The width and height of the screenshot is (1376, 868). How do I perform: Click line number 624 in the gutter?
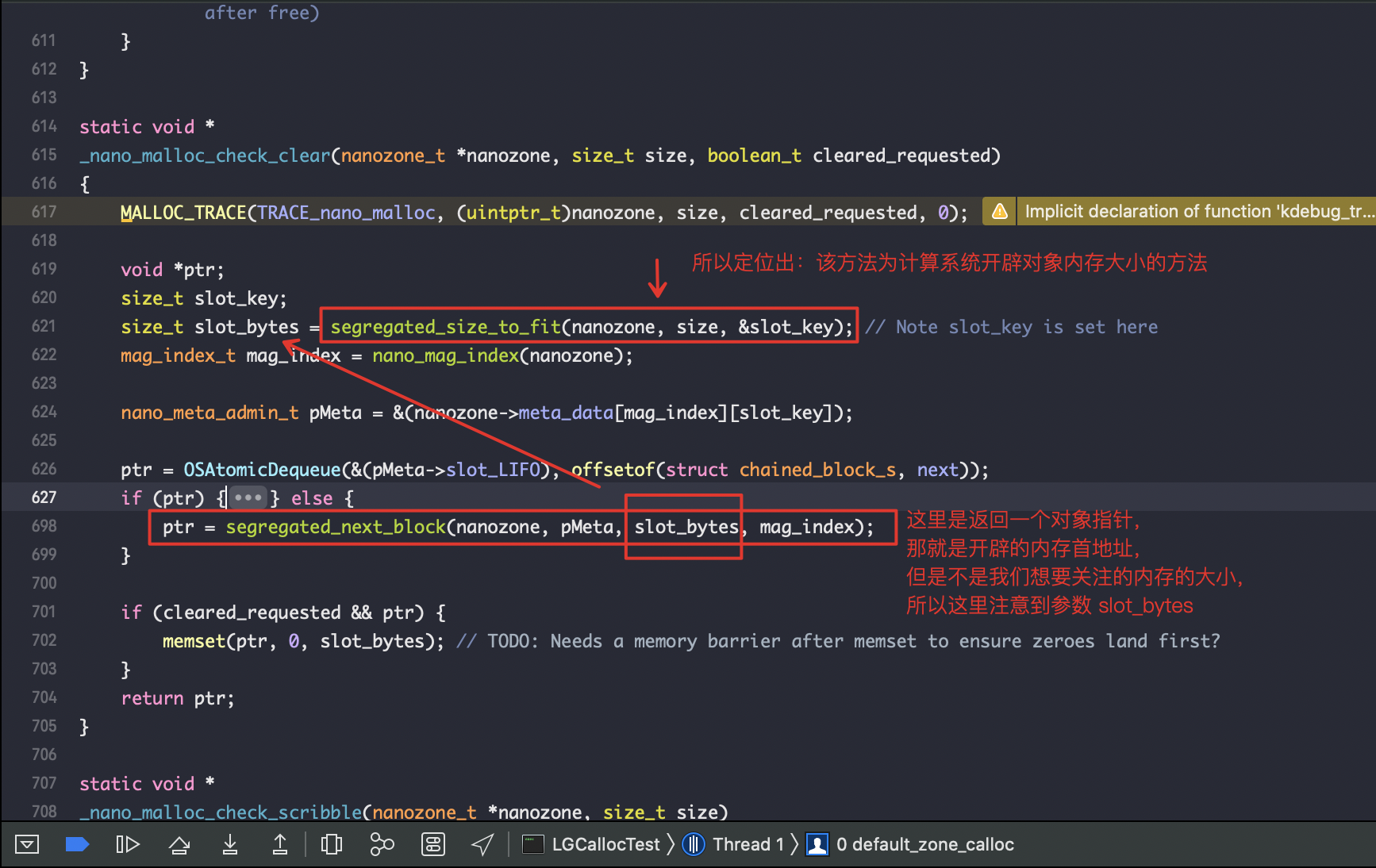tap(44, 412)
